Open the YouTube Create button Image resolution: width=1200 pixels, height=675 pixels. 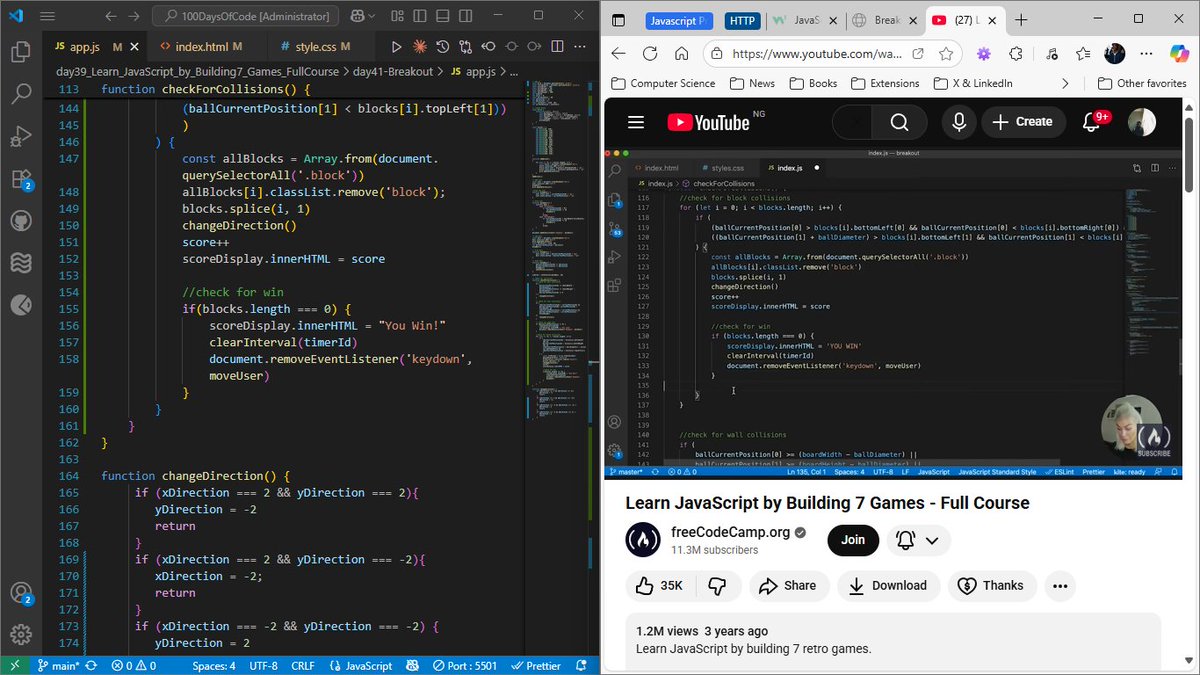pyautogui.click(x=1024, y=122)
